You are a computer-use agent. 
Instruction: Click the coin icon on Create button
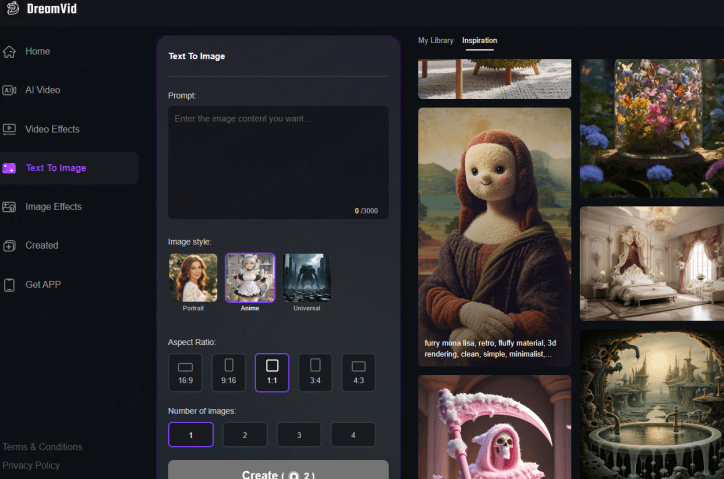[294, 475]
